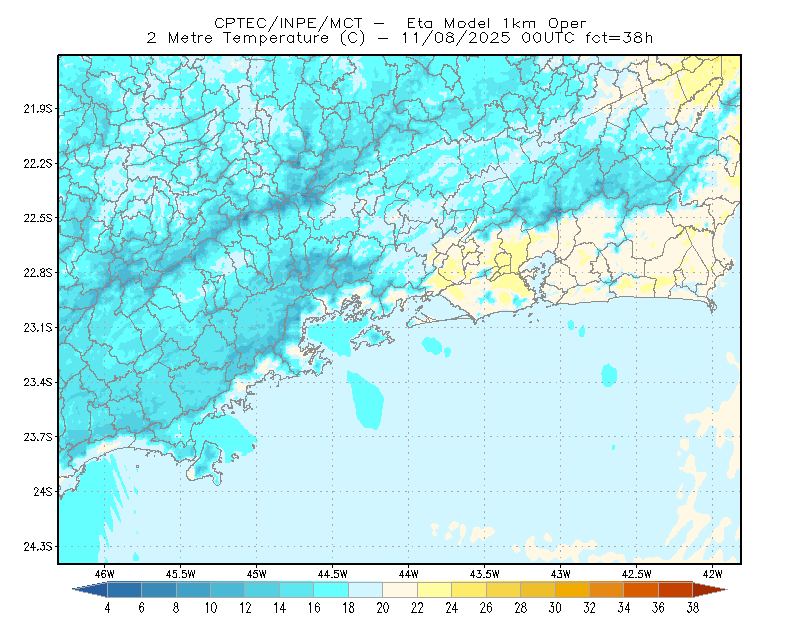
Task: Choose the 26 to 28 gold swatch
Action: [x=503, y=590]
